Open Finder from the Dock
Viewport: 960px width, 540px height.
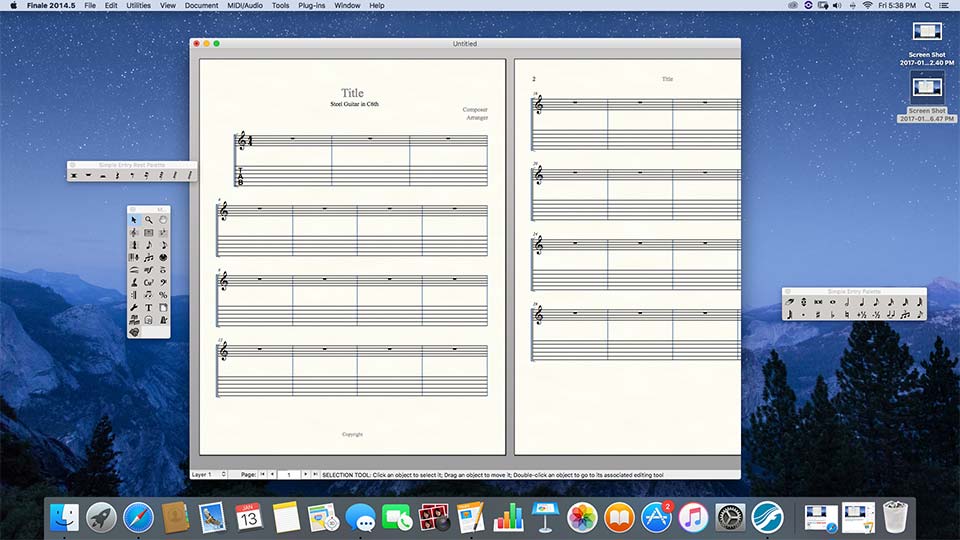[64, 518]
